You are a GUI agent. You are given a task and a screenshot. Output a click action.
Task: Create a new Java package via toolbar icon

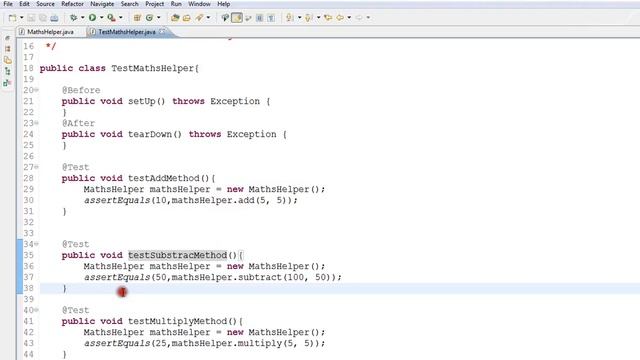(x=137, y=18)
